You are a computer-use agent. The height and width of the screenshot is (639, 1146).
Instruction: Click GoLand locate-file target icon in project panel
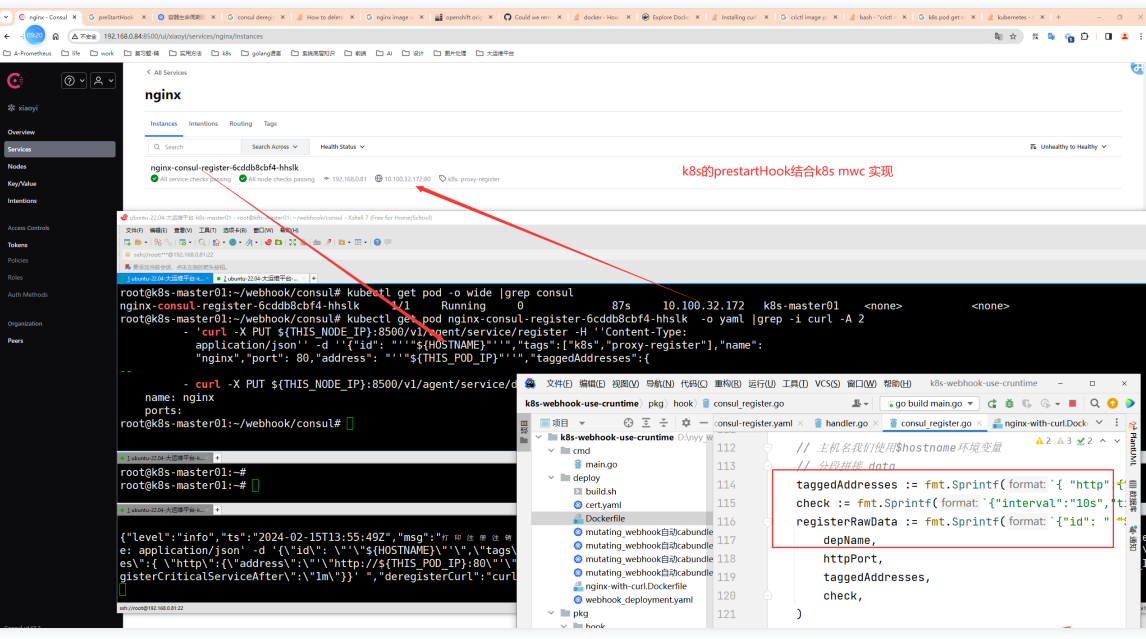click(629, 423)
